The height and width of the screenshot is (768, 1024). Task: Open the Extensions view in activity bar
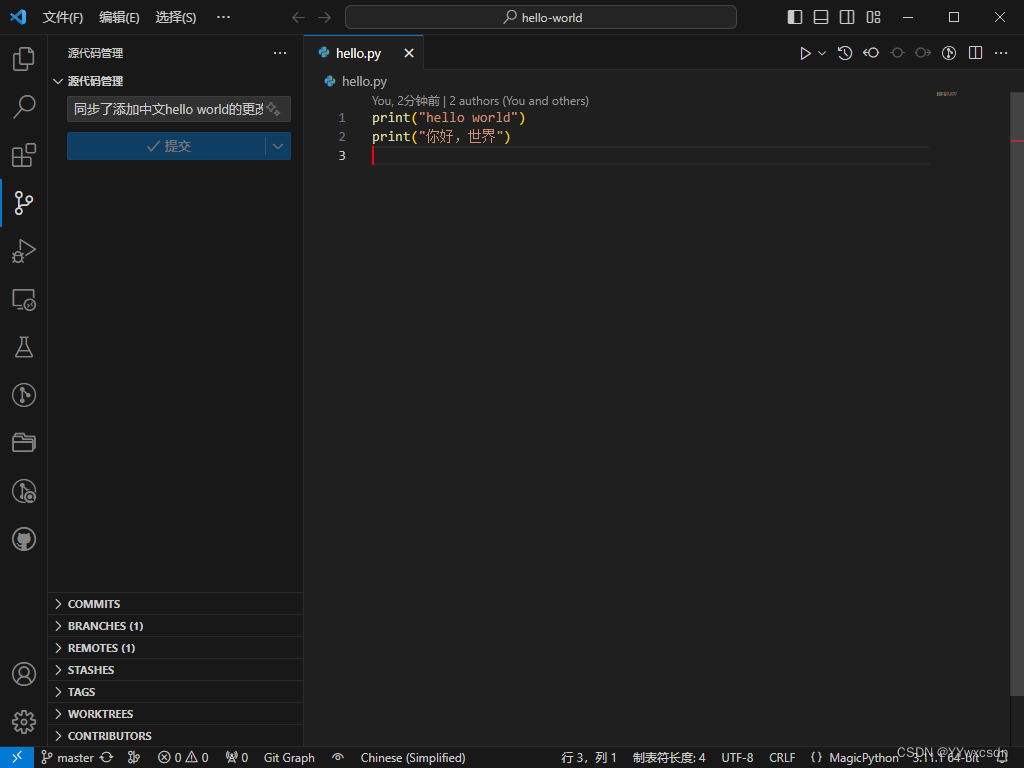click(24, 155)
